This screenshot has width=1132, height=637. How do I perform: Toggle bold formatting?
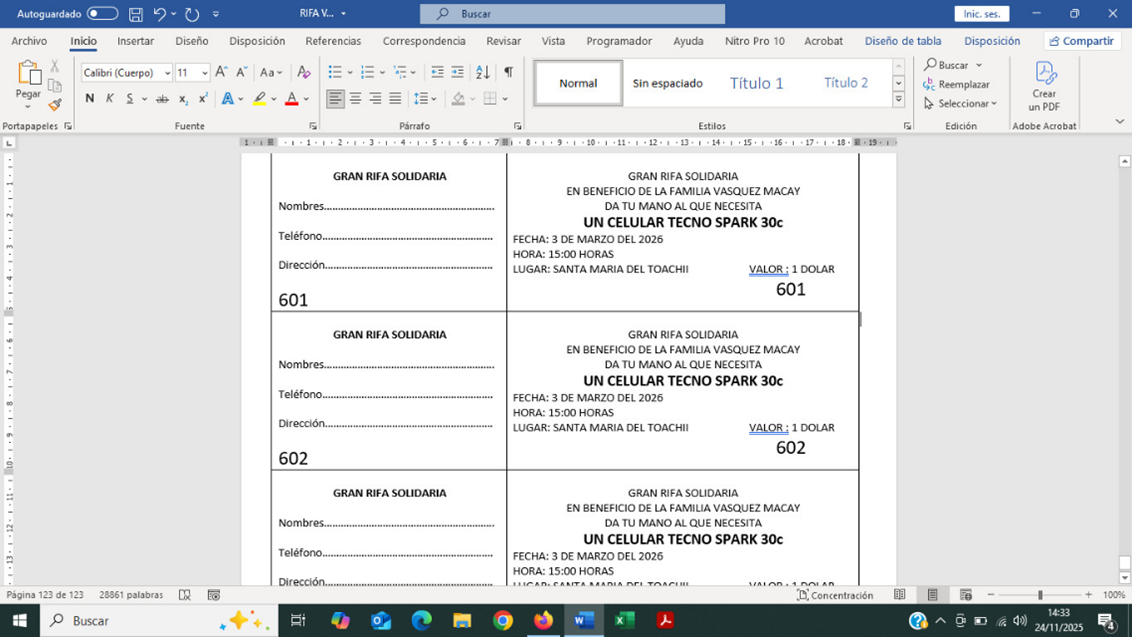90,99
